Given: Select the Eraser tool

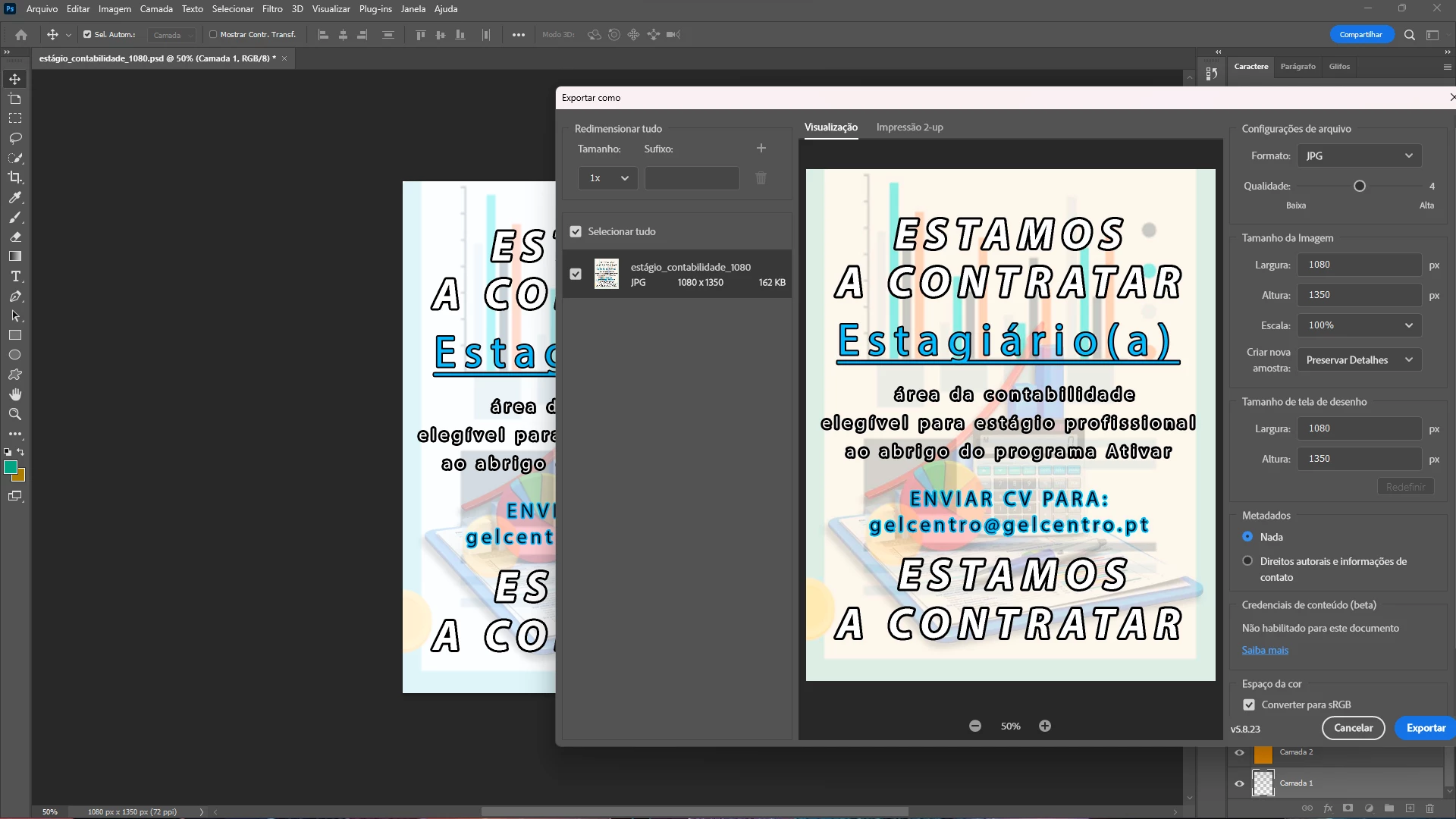Looking at the screenshot, I should (x=15, y=237).
